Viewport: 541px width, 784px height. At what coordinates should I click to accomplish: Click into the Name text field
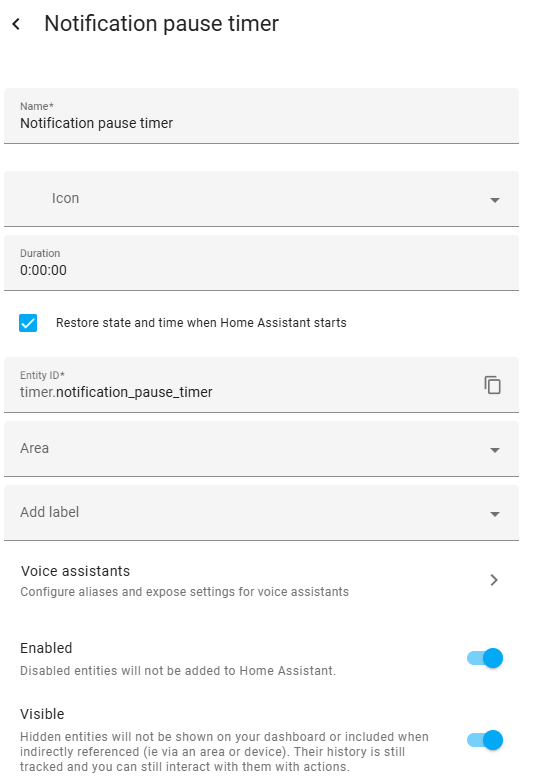tap(262, 116)
